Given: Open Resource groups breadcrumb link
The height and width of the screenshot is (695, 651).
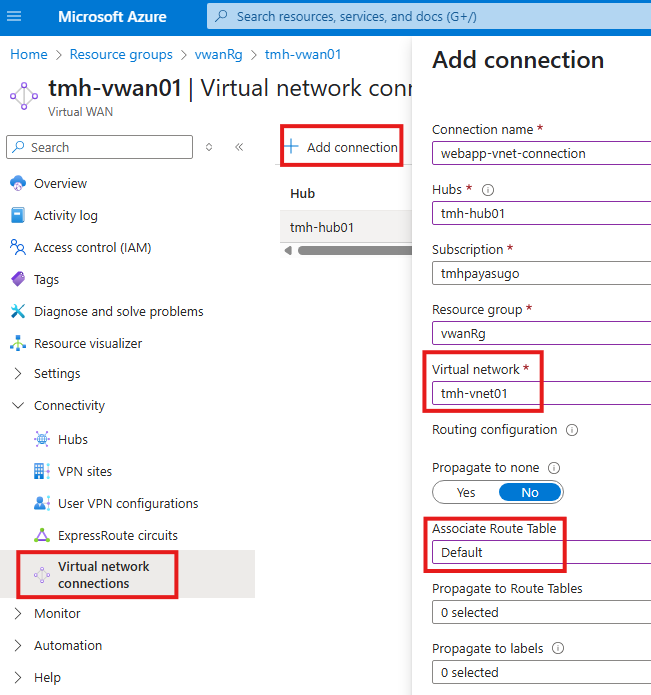Looking at the screenshot, I should point(121,55).
